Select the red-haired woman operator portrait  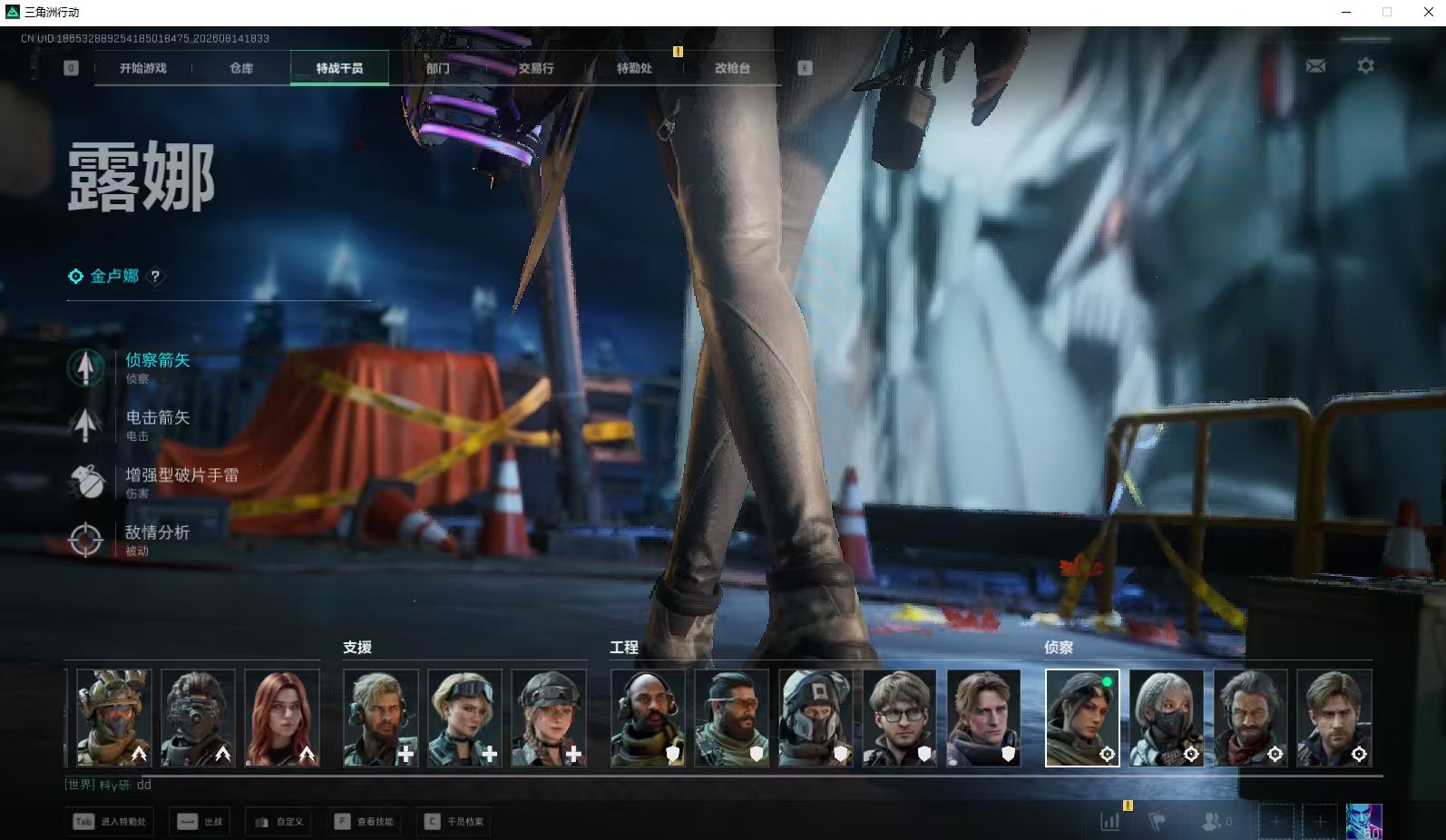[x=282, y=718]
